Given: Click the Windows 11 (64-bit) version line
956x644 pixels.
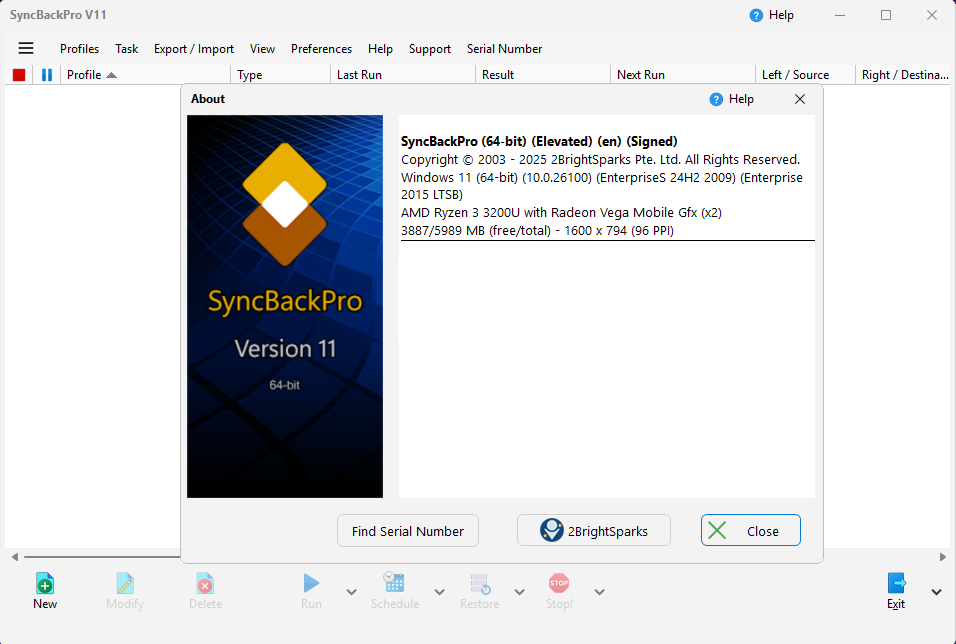Looking at the screenshot, I should pyautogui.click(x=602, y=186).
